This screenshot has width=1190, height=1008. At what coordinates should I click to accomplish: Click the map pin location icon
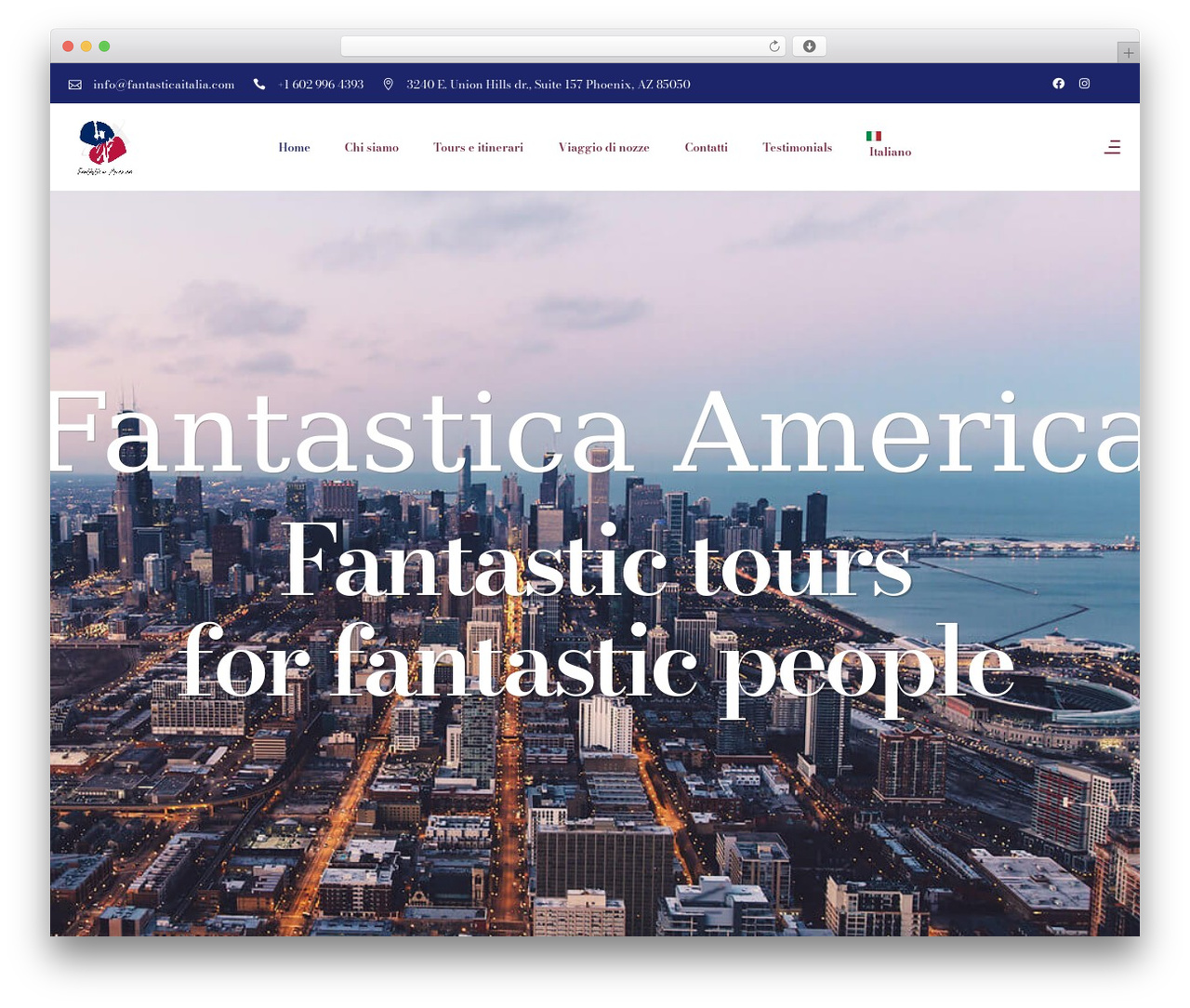click(389, 85)
